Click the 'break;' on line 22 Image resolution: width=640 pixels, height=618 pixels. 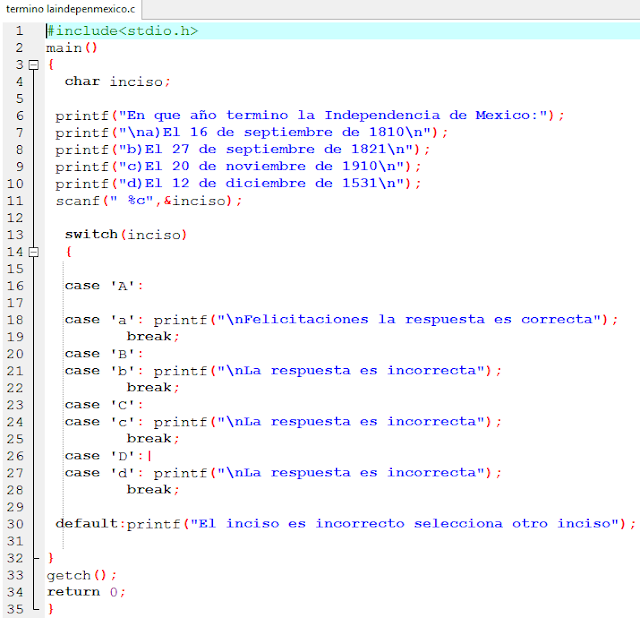(153, 388)
